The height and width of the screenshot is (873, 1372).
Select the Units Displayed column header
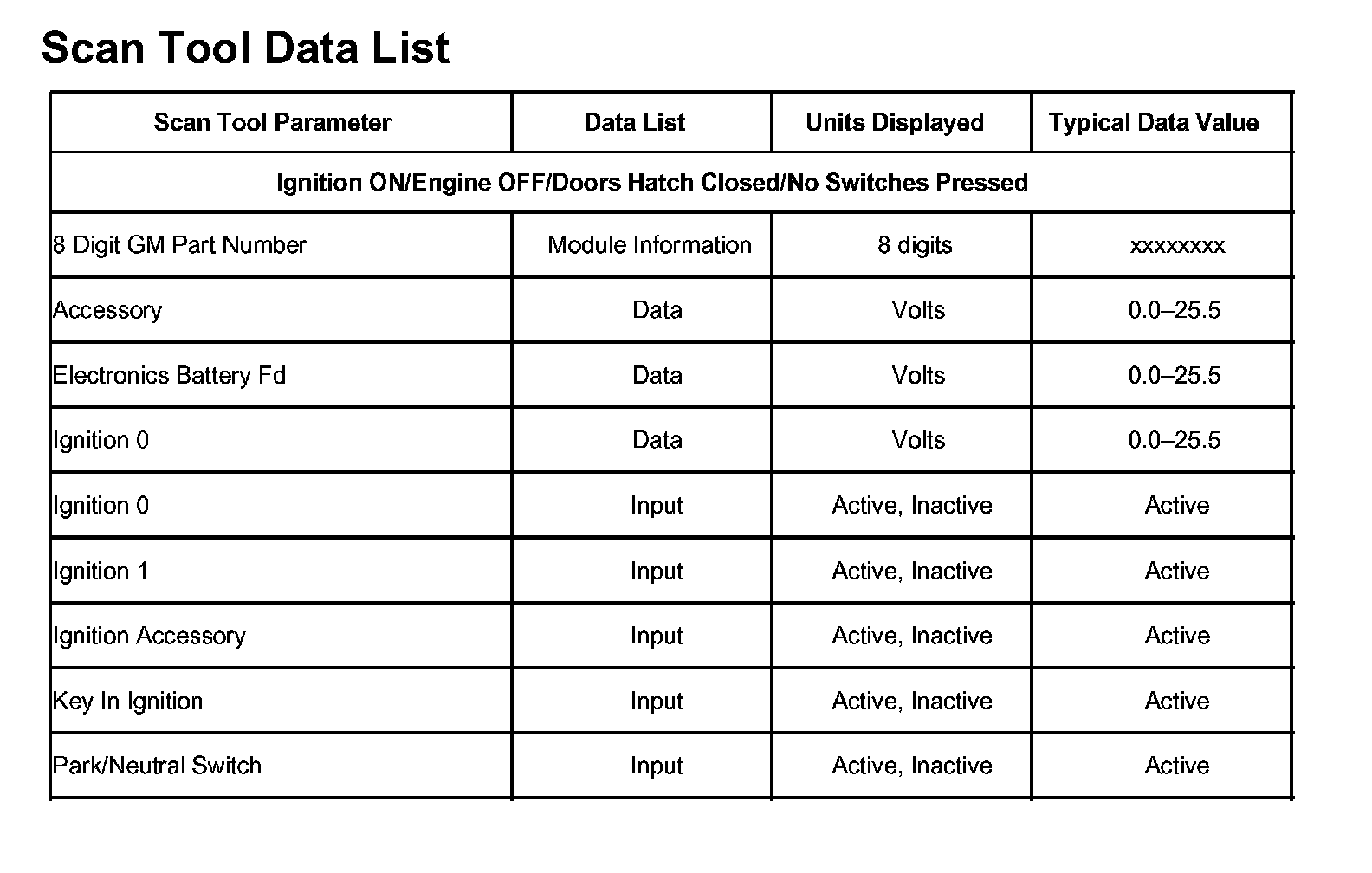click(x=894, y=123)
